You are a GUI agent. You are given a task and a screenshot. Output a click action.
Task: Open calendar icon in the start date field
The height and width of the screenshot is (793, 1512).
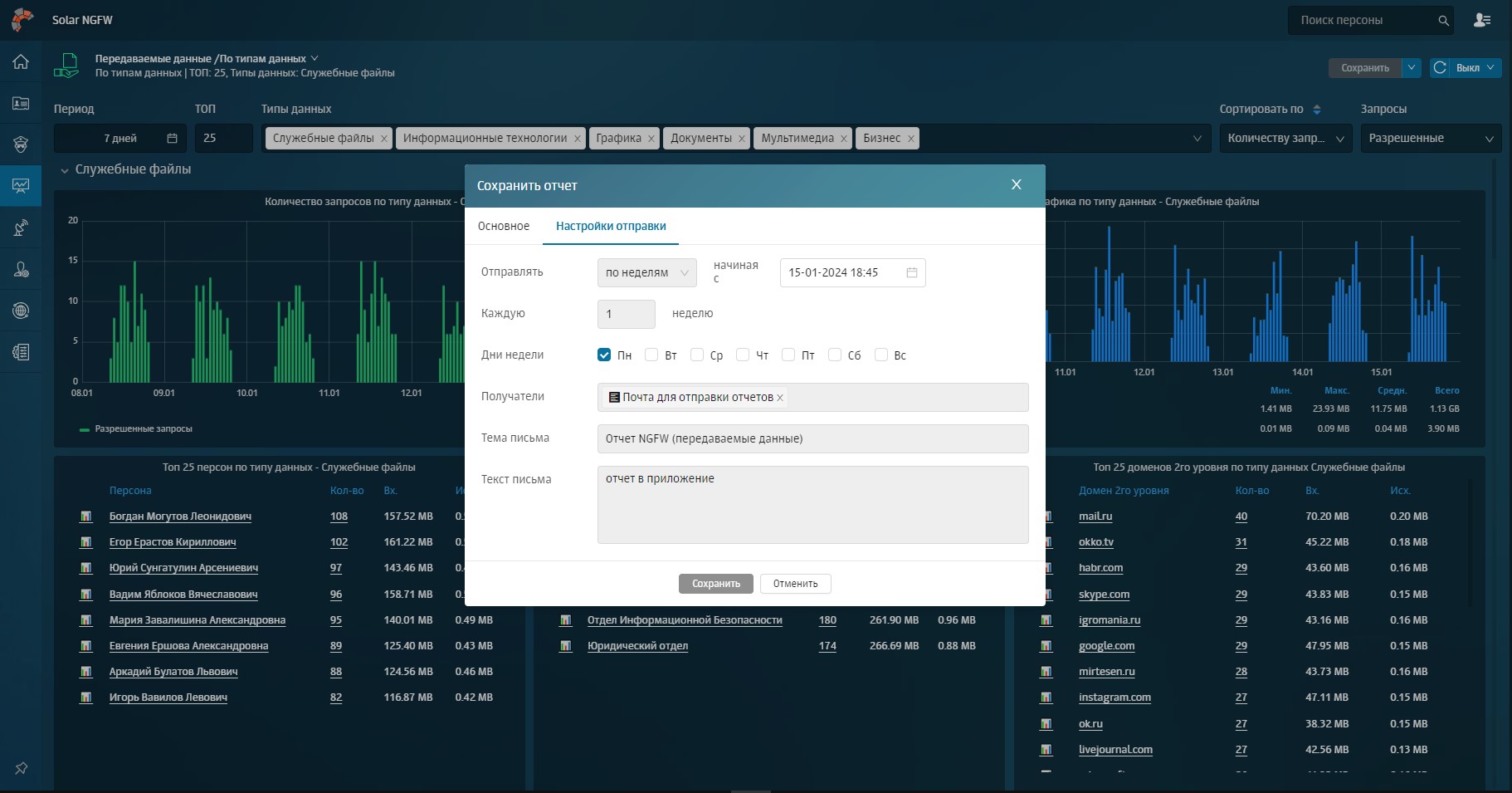click(911, 272)
